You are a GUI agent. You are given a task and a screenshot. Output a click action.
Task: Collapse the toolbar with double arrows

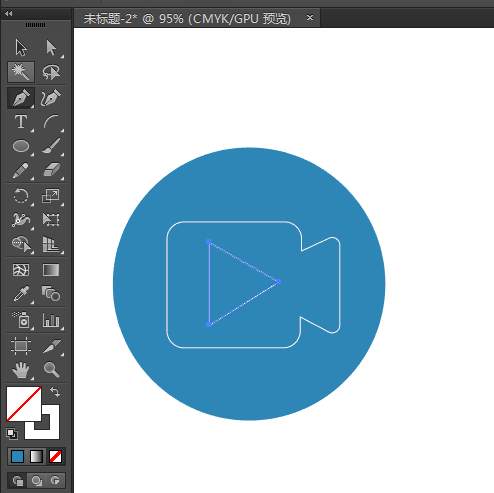(x=9, y=14)
